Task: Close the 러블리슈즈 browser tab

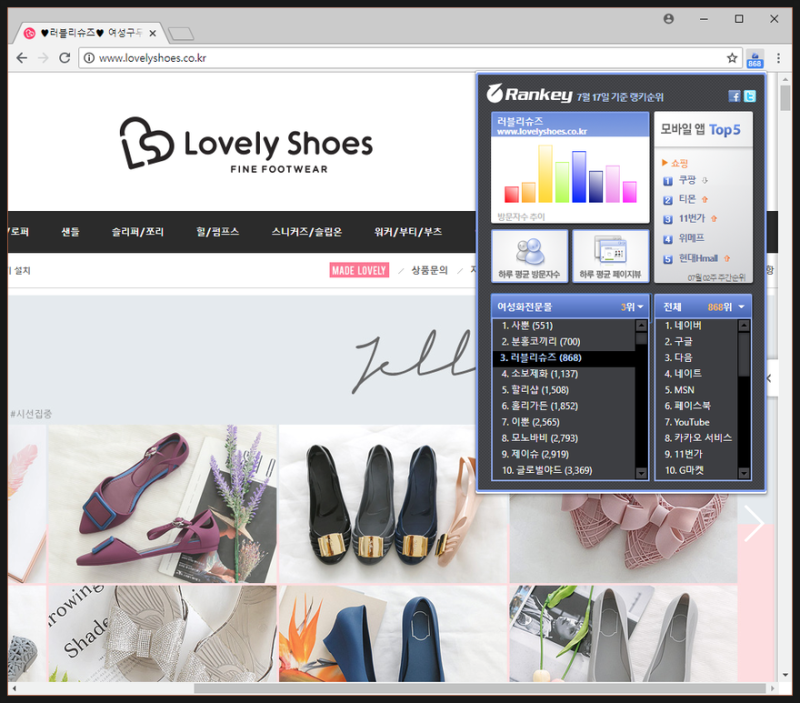Action: pos(153,33)
